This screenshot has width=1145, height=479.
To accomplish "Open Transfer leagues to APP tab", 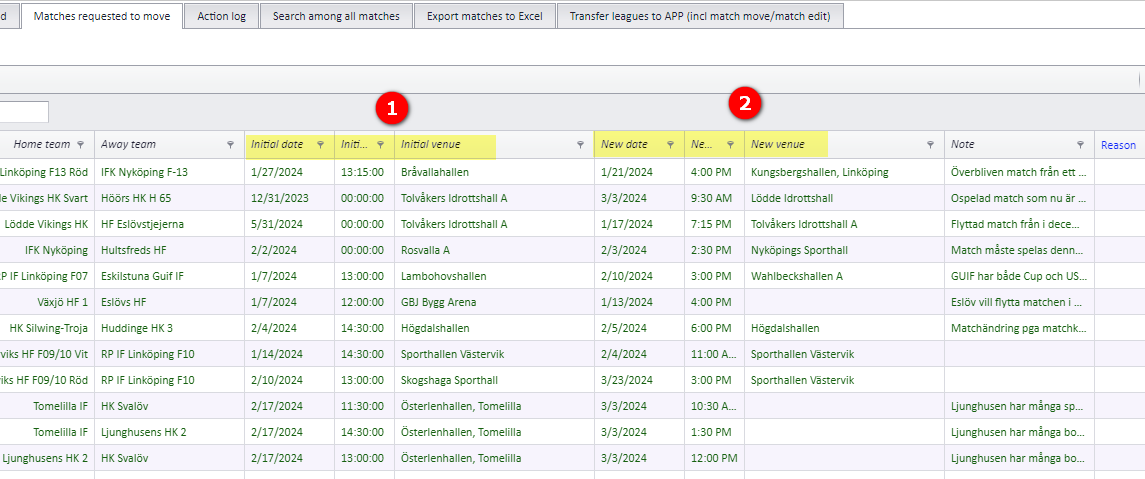I will point(700,15).
